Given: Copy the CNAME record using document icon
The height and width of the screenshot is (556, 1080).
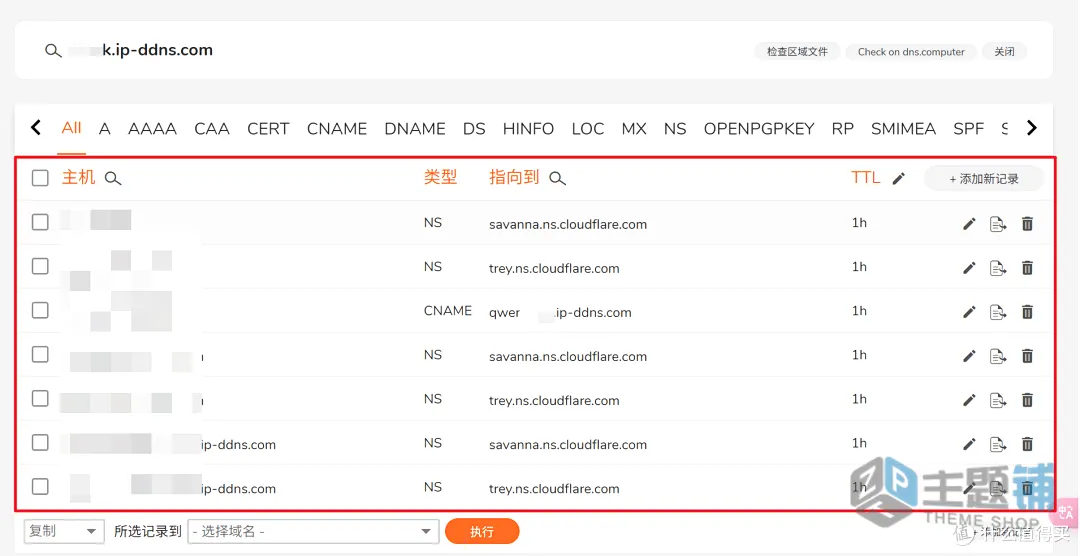Looking at the screenshot, I should point(997,312).
